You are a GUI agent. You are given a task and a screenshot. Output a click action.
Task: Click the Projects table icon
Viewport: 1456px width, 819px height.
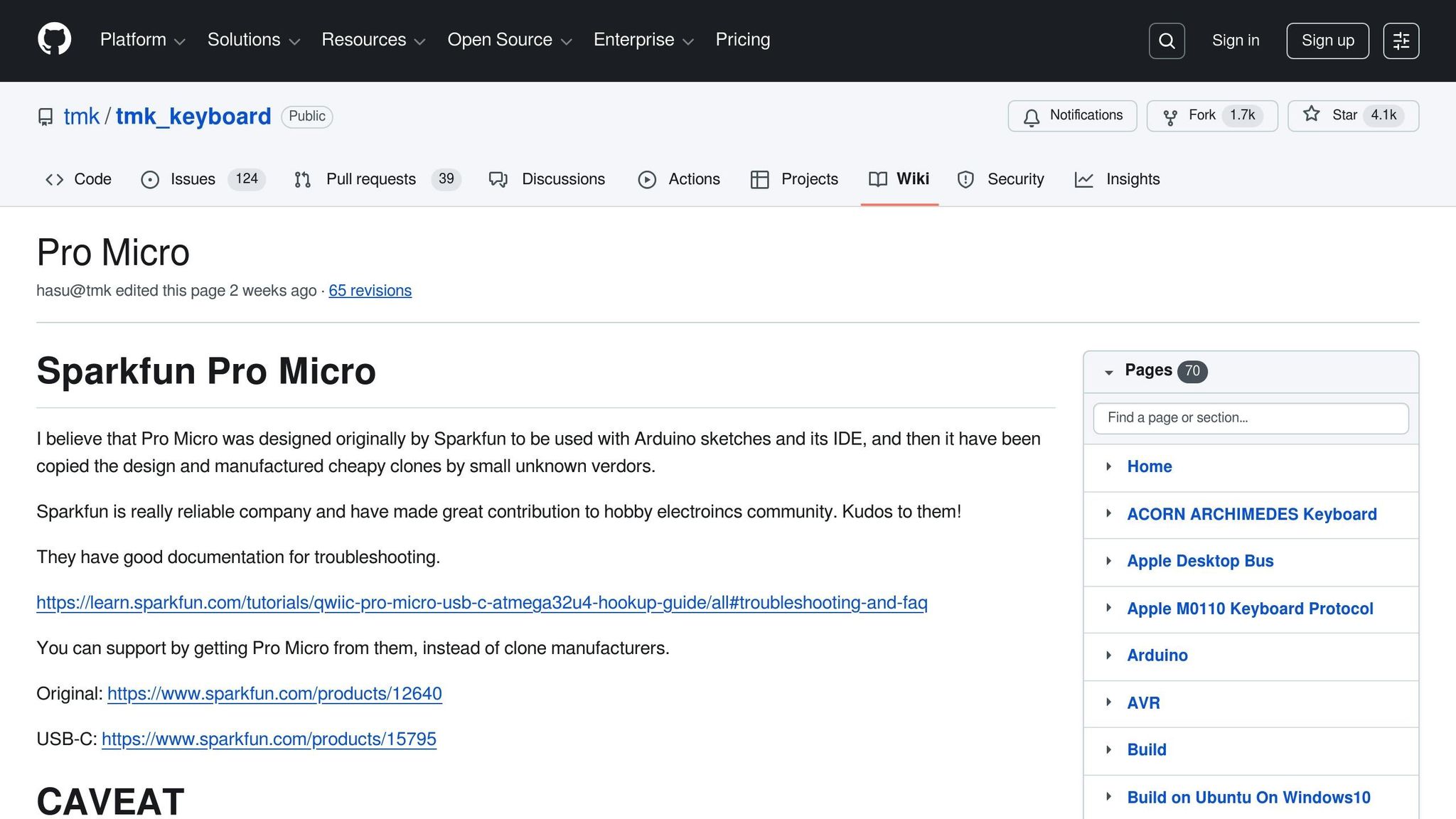[759, 180]
